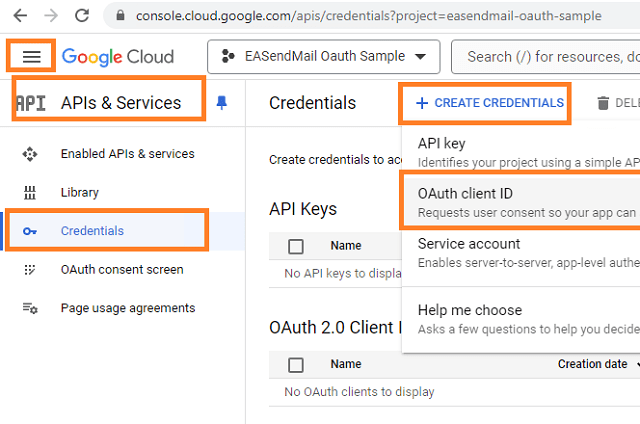Focus the Search for resources field
This screenshot has height=424, width=640.
click(x=546, y=56)
